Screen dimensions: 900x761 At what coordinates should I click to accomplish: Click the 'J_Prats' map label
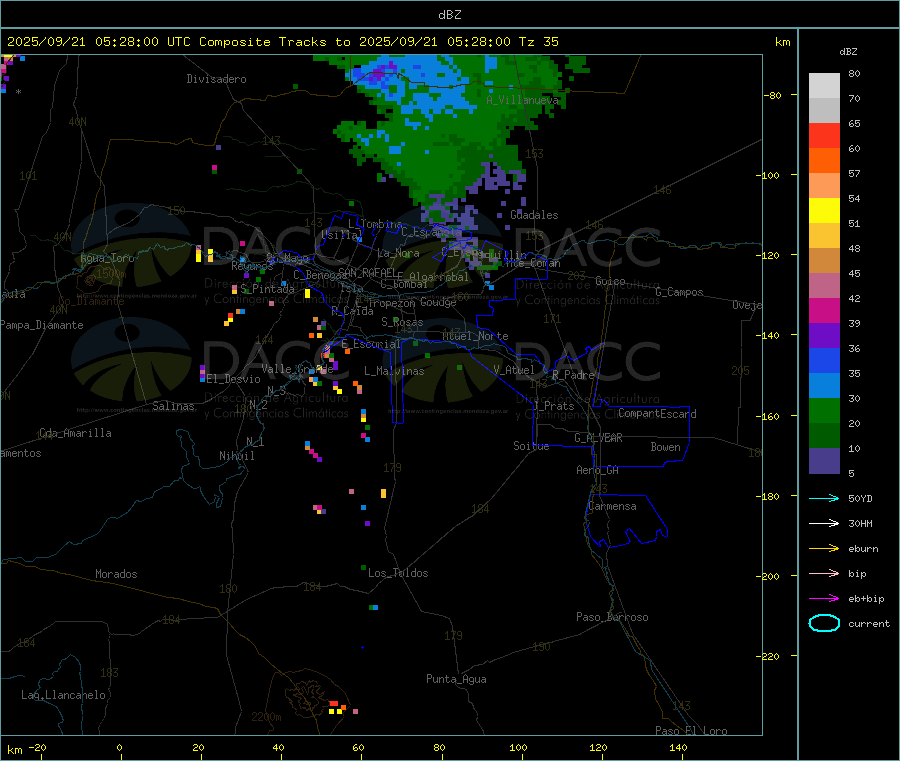pyautogui.click(x=553, y=405)
